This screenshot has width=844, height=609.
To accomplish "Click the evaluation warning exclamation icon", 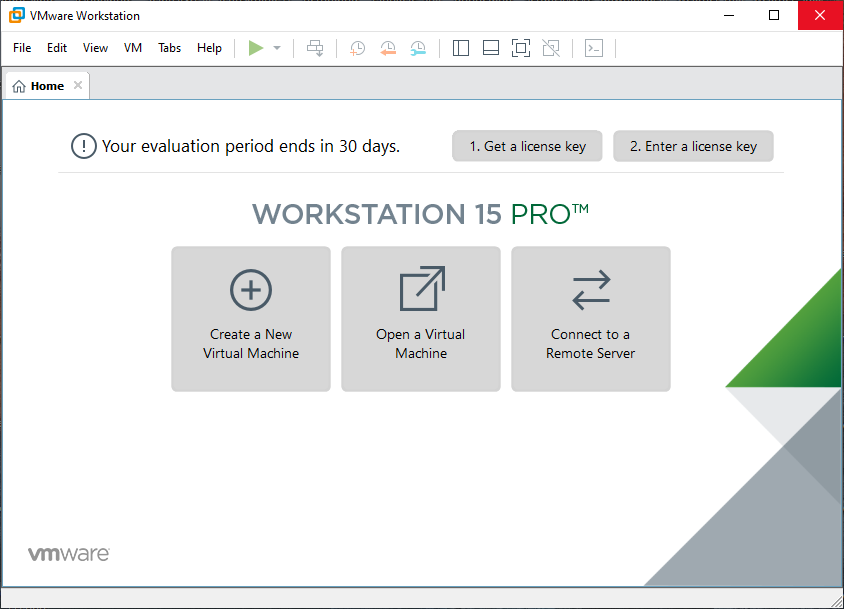I will pos(83,146).
